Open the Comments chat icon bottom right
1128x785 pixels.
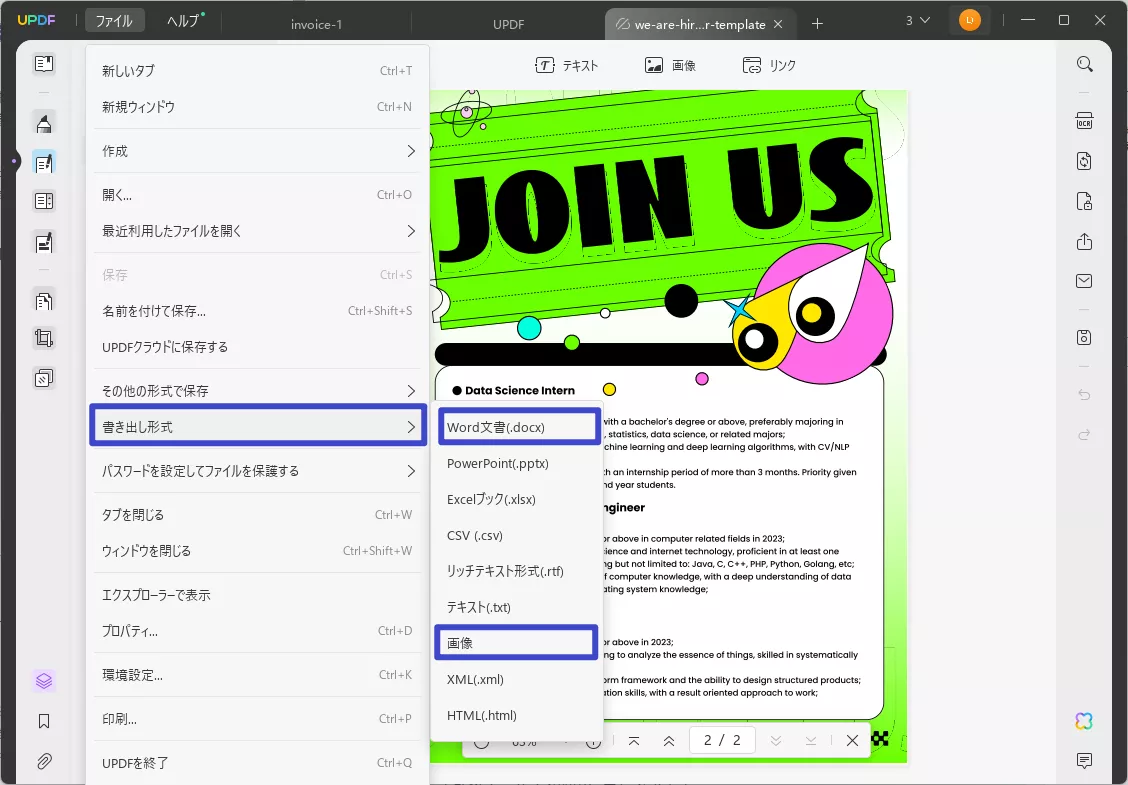[1084, 760]
